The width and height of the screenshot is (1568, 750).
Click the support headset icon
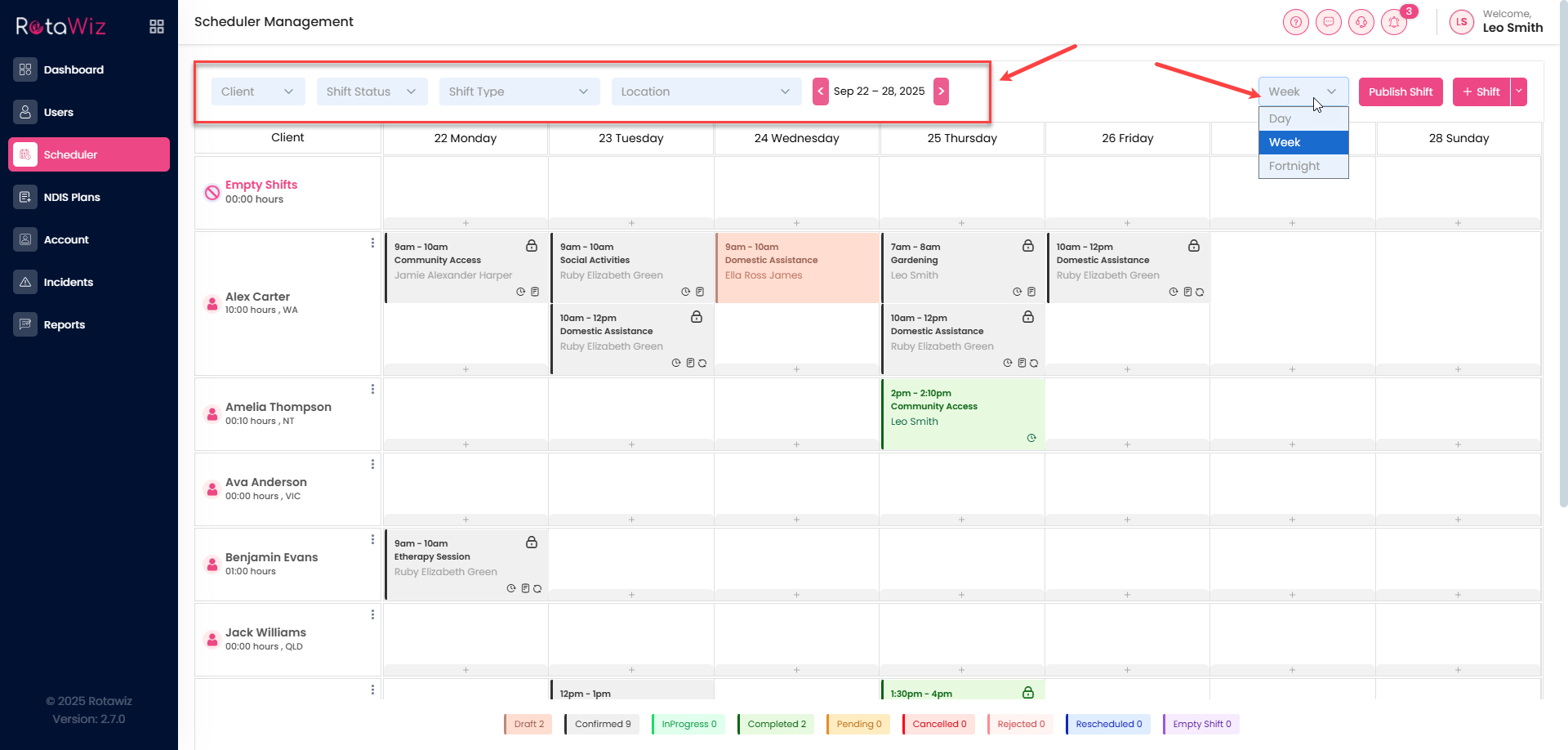1361,22
